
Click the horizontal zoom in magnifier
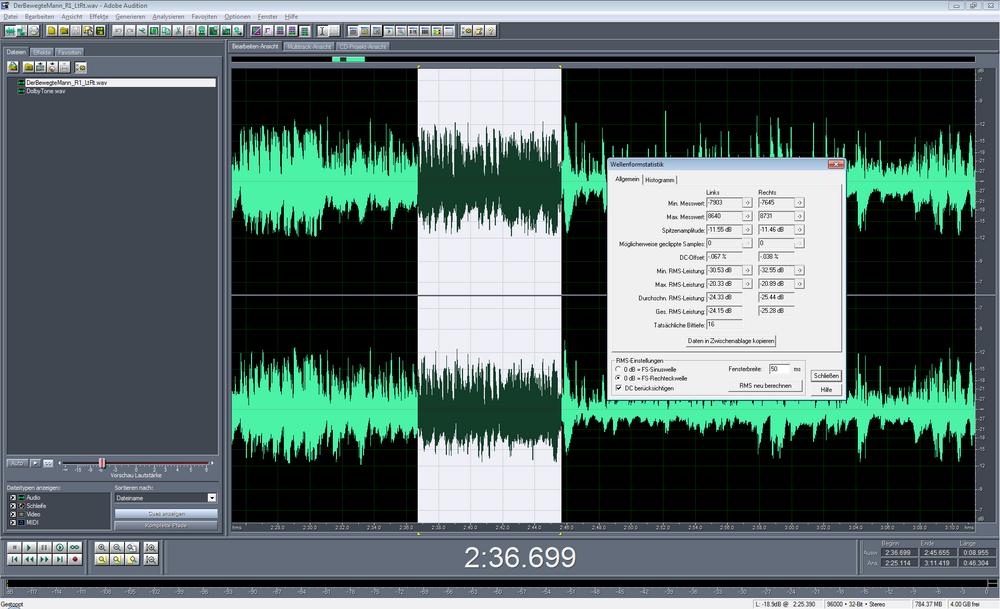102,547
